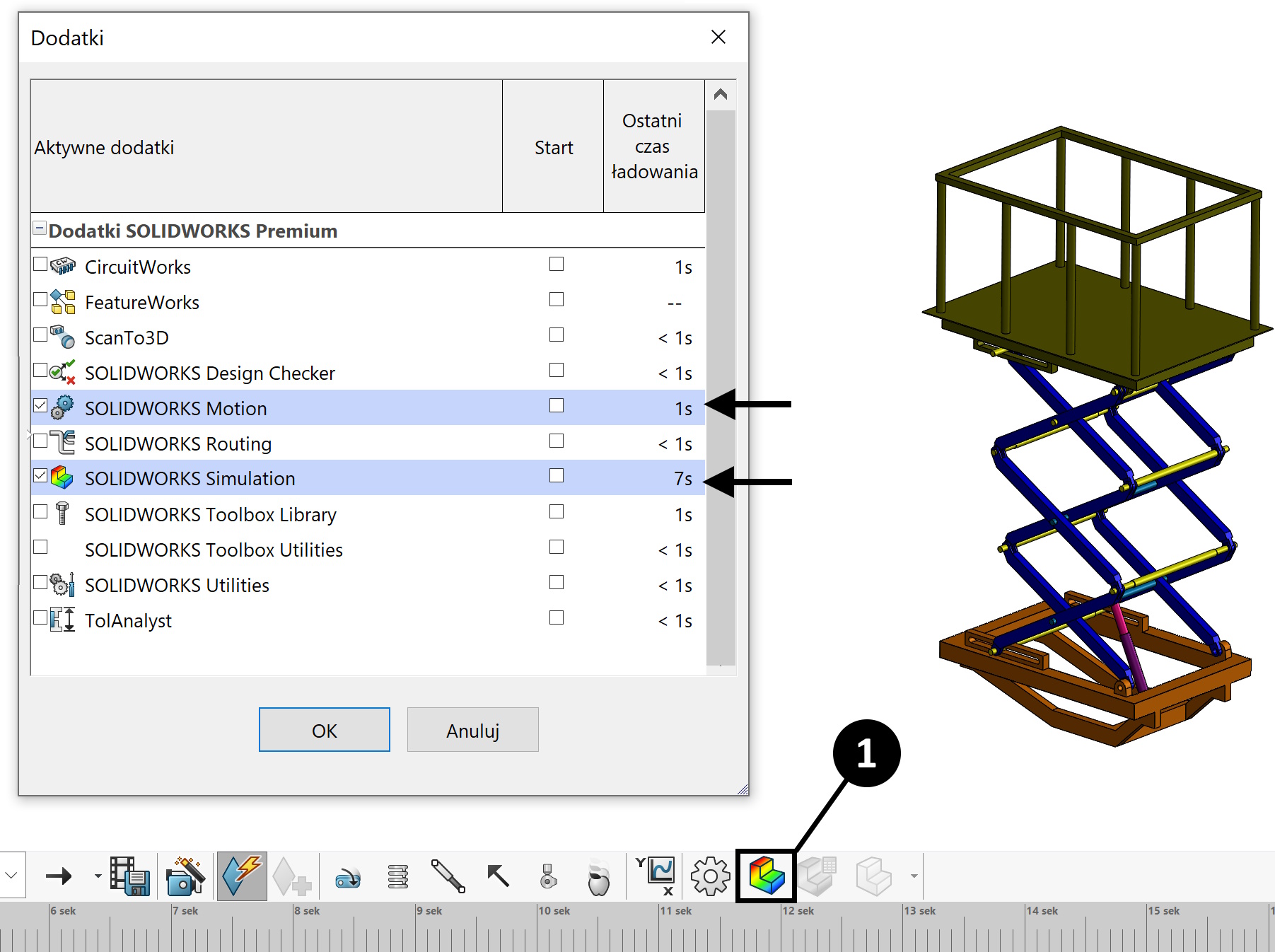Click the Ostatni czas ładowania column header
1275x952 pixels.
point(654,146)
